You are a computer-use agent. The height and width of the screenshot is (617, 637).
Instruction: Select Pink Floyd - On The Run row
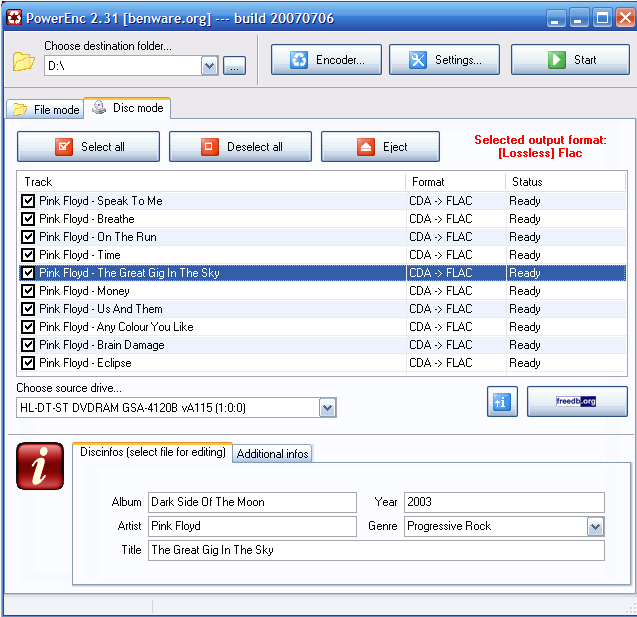point(322,237)
